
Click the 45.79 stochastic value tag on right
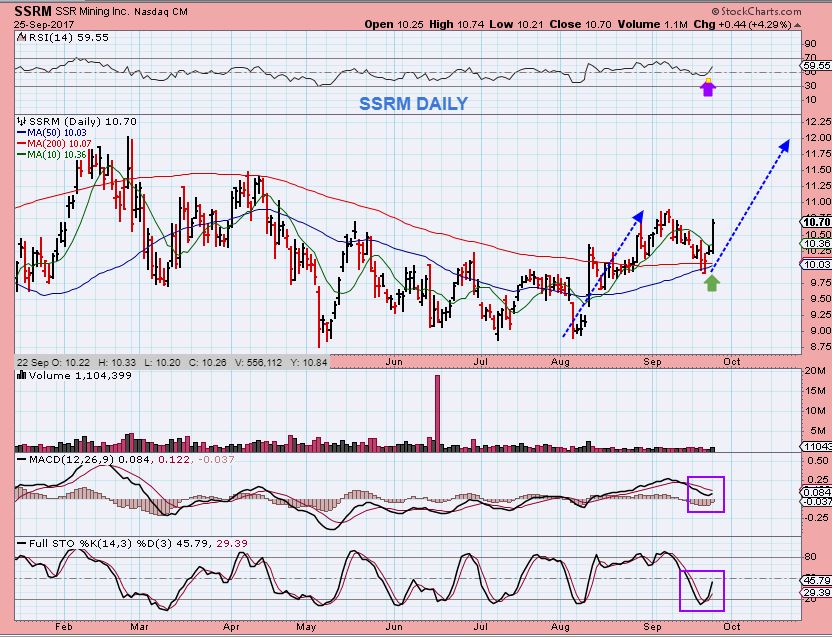(x=818, y=580)
